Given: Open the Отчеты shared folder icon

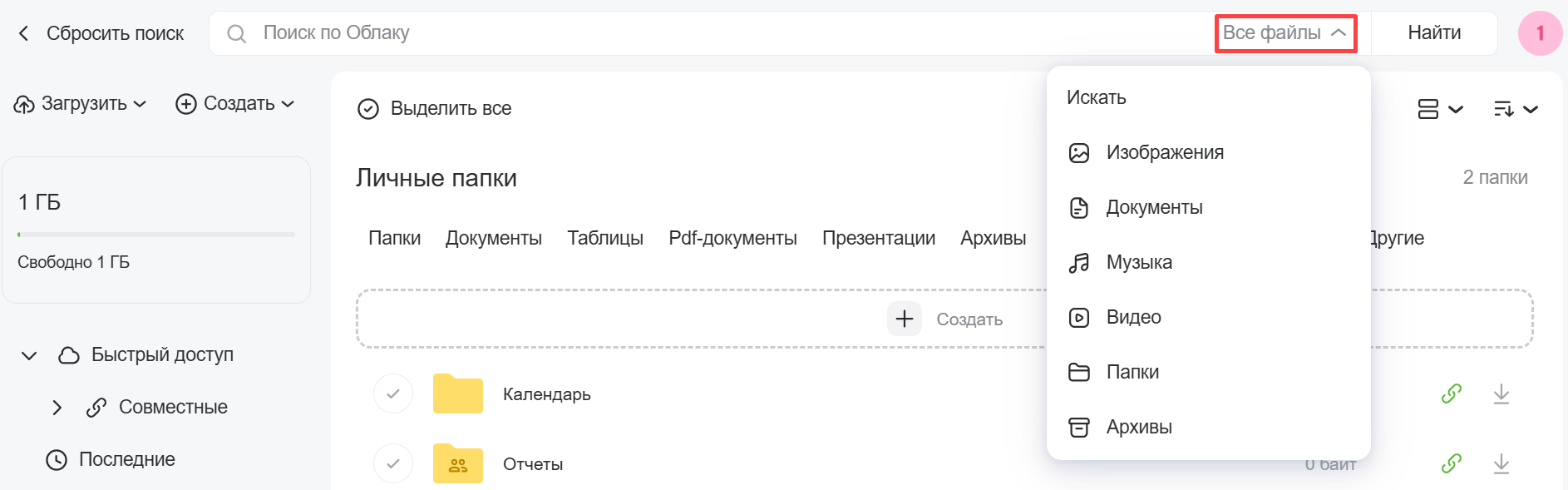Looking at the screenshot, I should (x=457, y=463).
